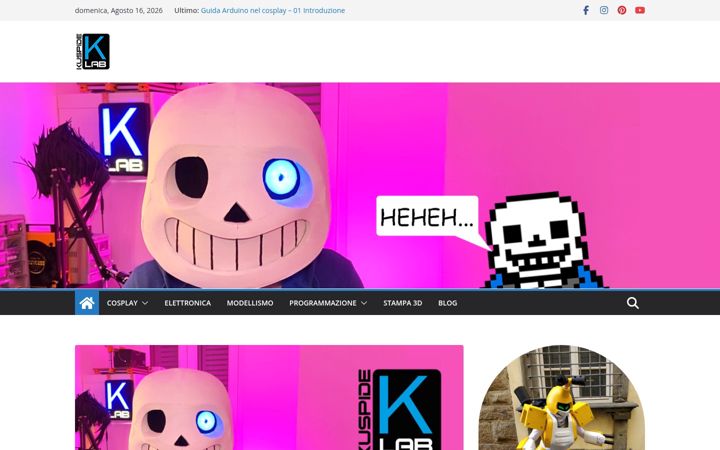Open the Pinterest social icon
Viewport: 720px width, 450px height.
(622, 10)
